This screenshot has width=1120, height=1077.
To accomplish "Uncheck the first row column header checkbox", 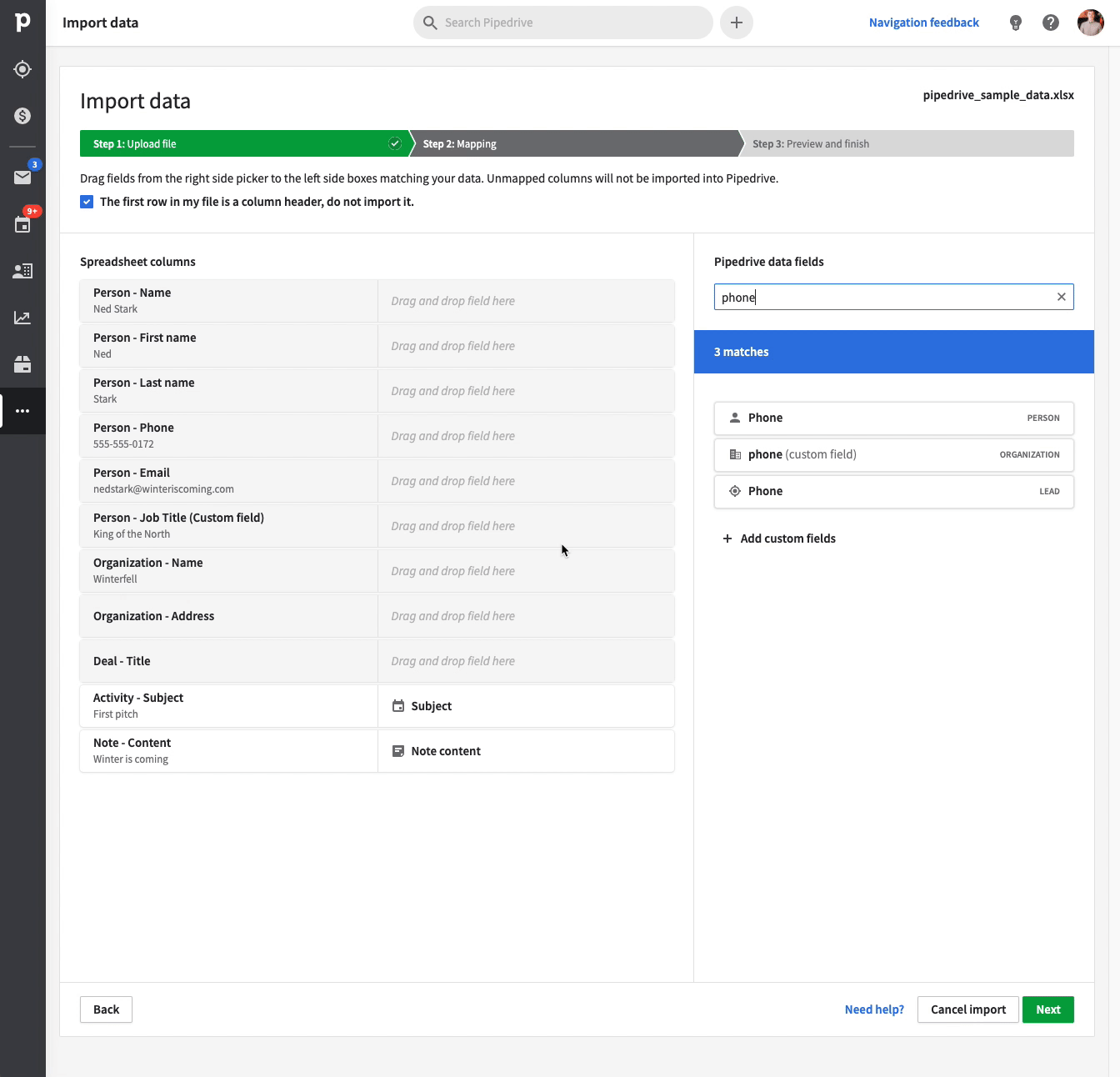I will (x=87, y=202).
